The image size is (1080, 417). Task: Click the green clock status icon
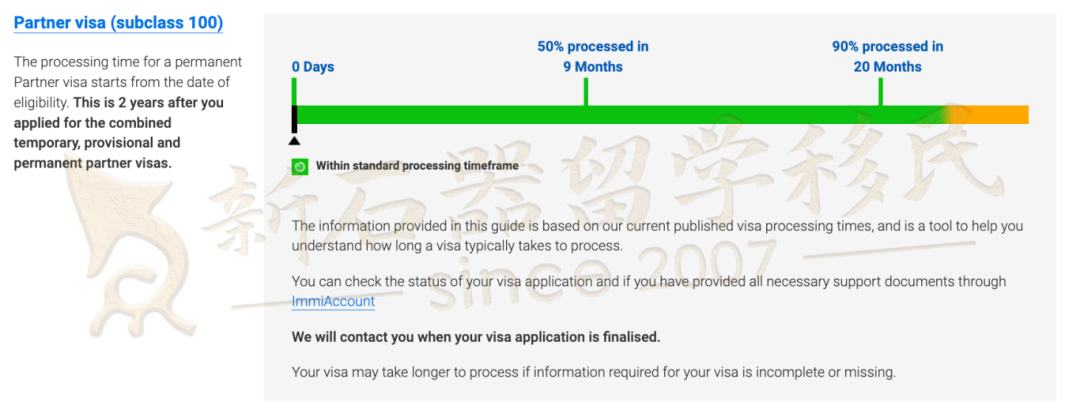[x=300, y=166]
